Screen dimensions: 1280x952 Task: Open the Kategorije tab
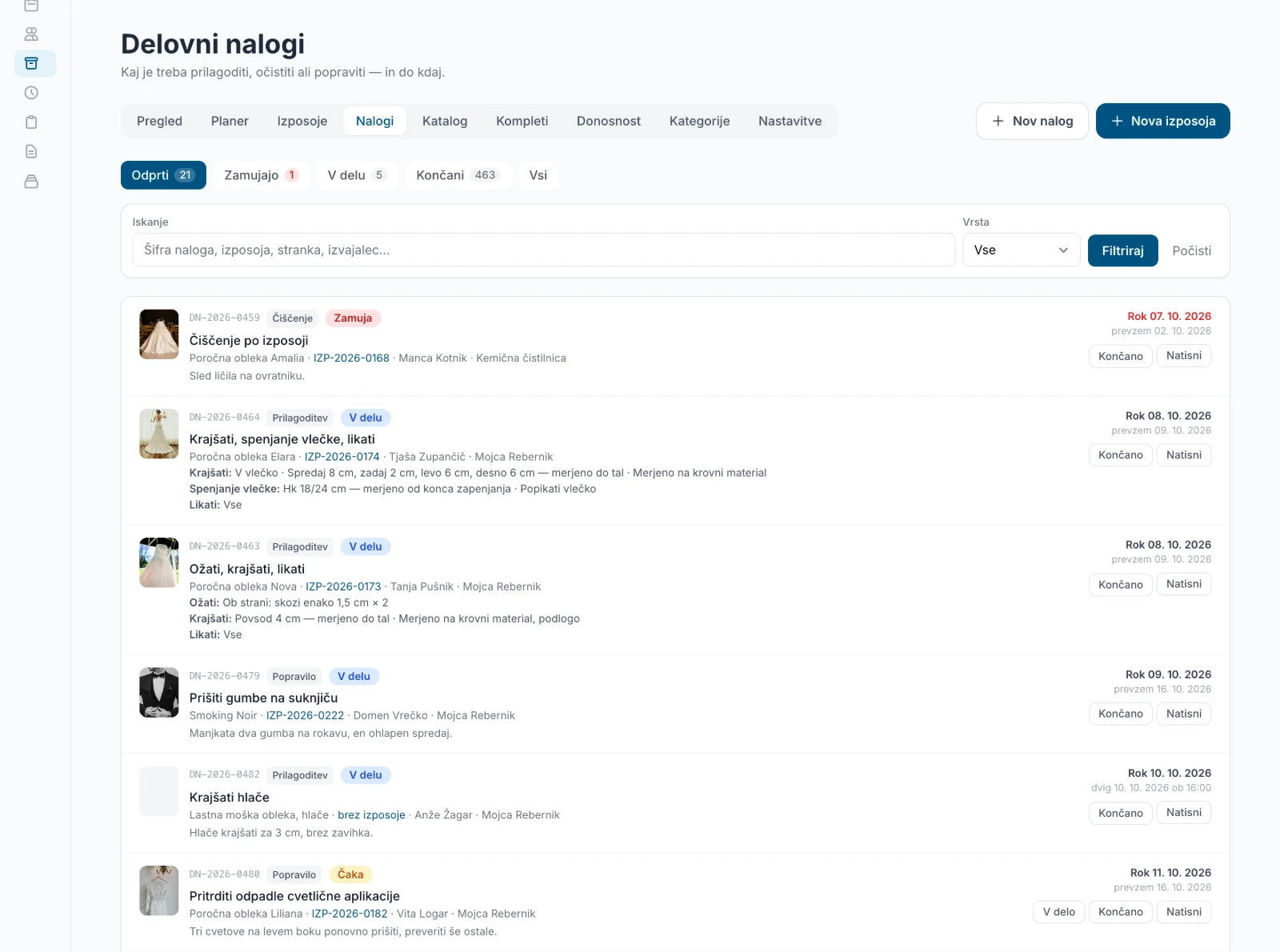699,121
